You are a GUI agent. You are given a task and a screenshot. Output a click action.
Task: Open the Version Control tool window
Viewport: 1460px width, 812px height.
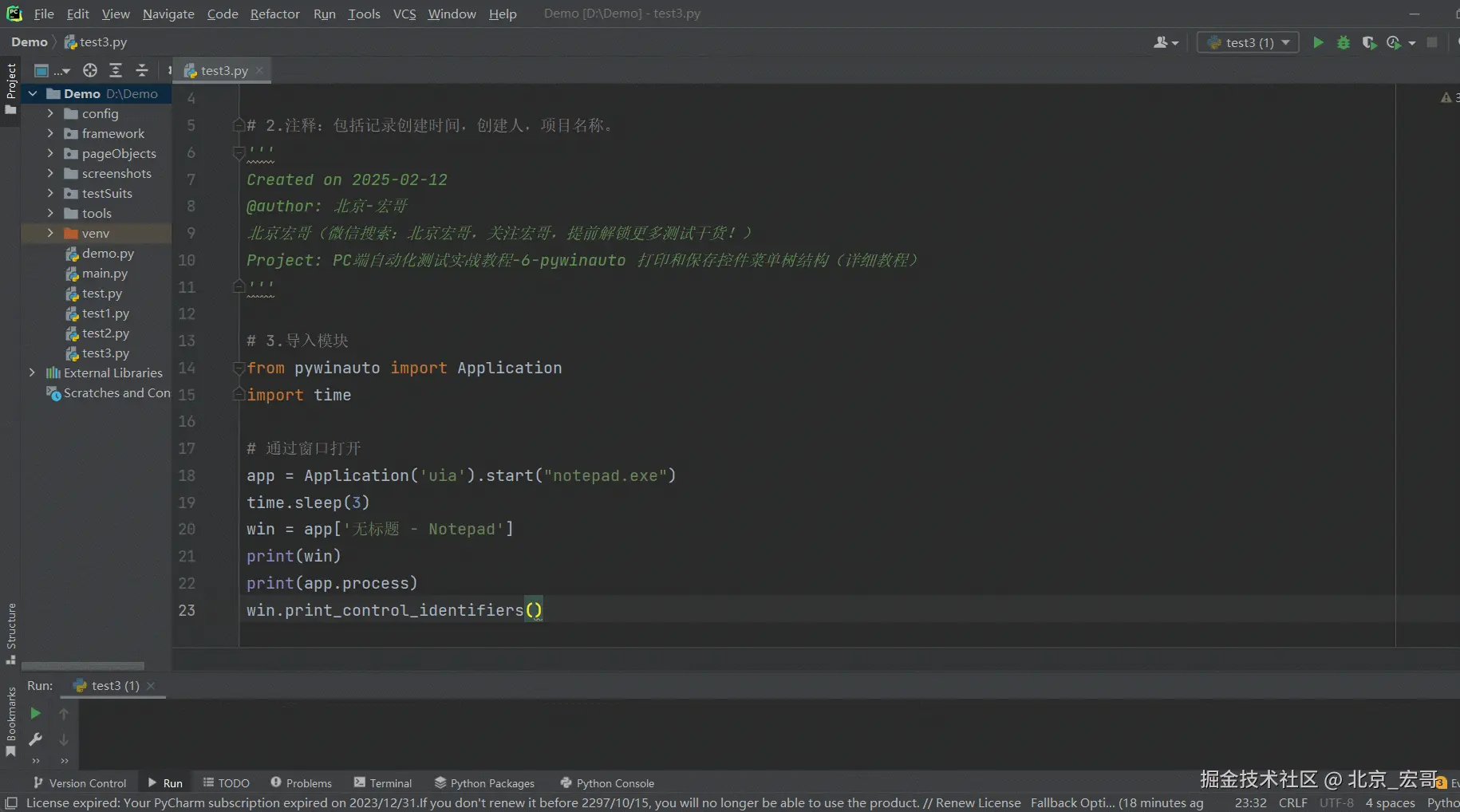click(80, 782)
